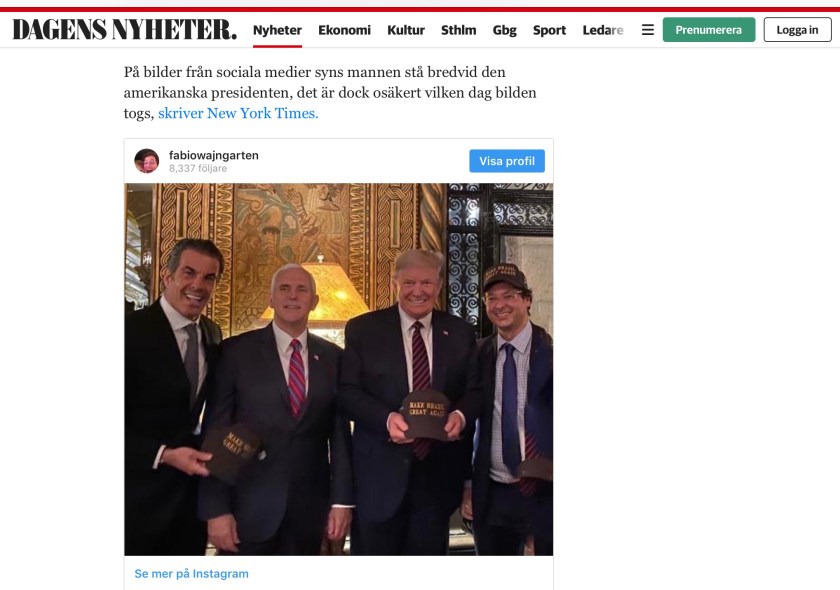This screenshot has width=840, height=590.
Task: Open the Sport section
Action: point(549,30)
